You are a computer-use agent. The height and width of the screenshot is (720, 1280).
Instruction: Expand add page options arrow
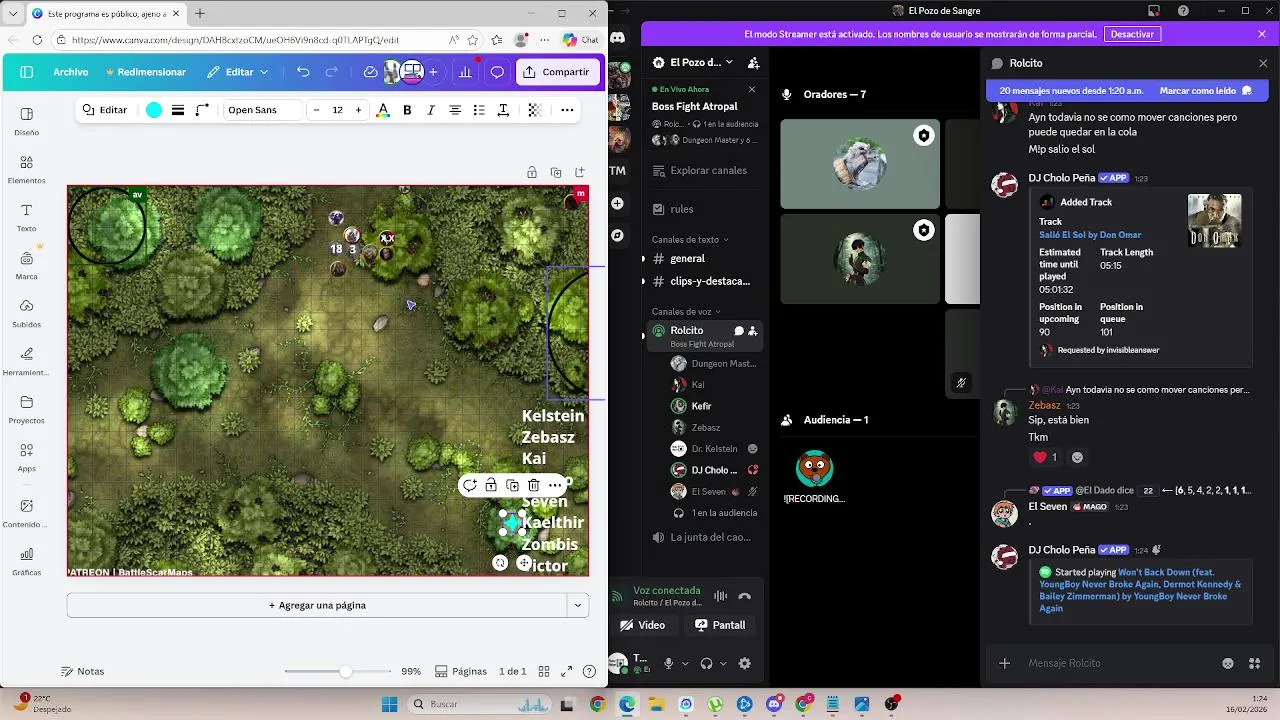(578, 605)
